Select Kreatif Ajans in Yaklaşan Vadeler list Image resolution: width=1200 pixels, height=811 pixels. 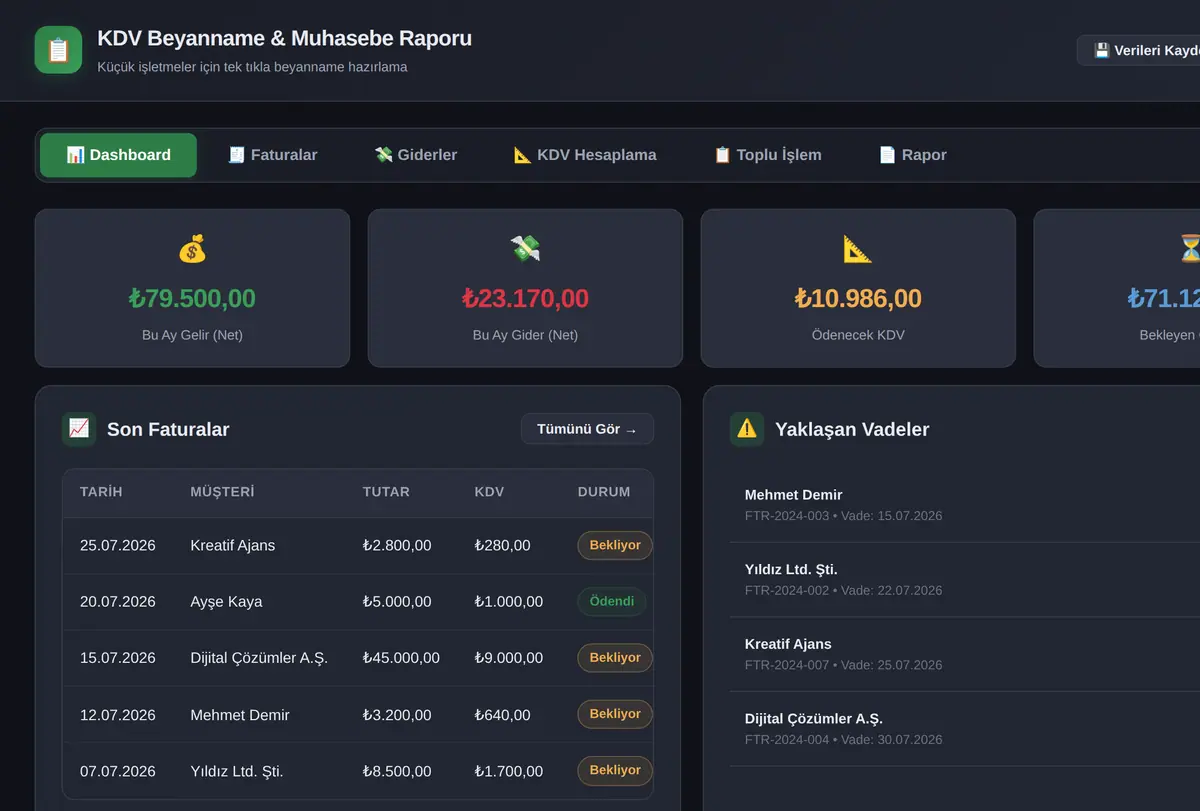[x=965, y=654]
